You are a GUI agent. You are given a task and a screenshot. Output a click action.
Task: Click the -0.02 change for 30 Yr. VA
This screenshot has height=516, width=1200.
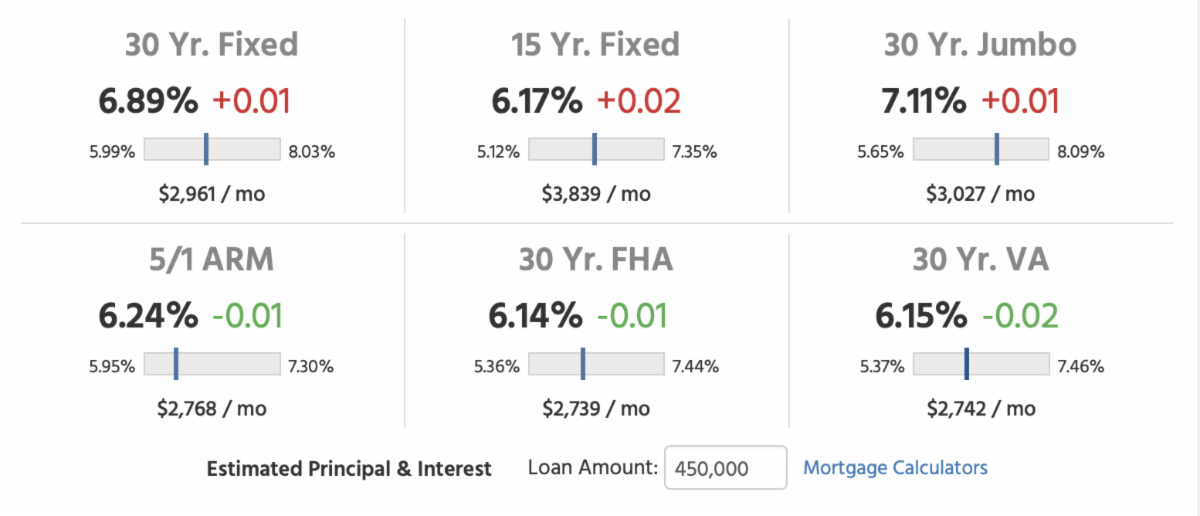pyautogui.click(x=1019, y=316)
